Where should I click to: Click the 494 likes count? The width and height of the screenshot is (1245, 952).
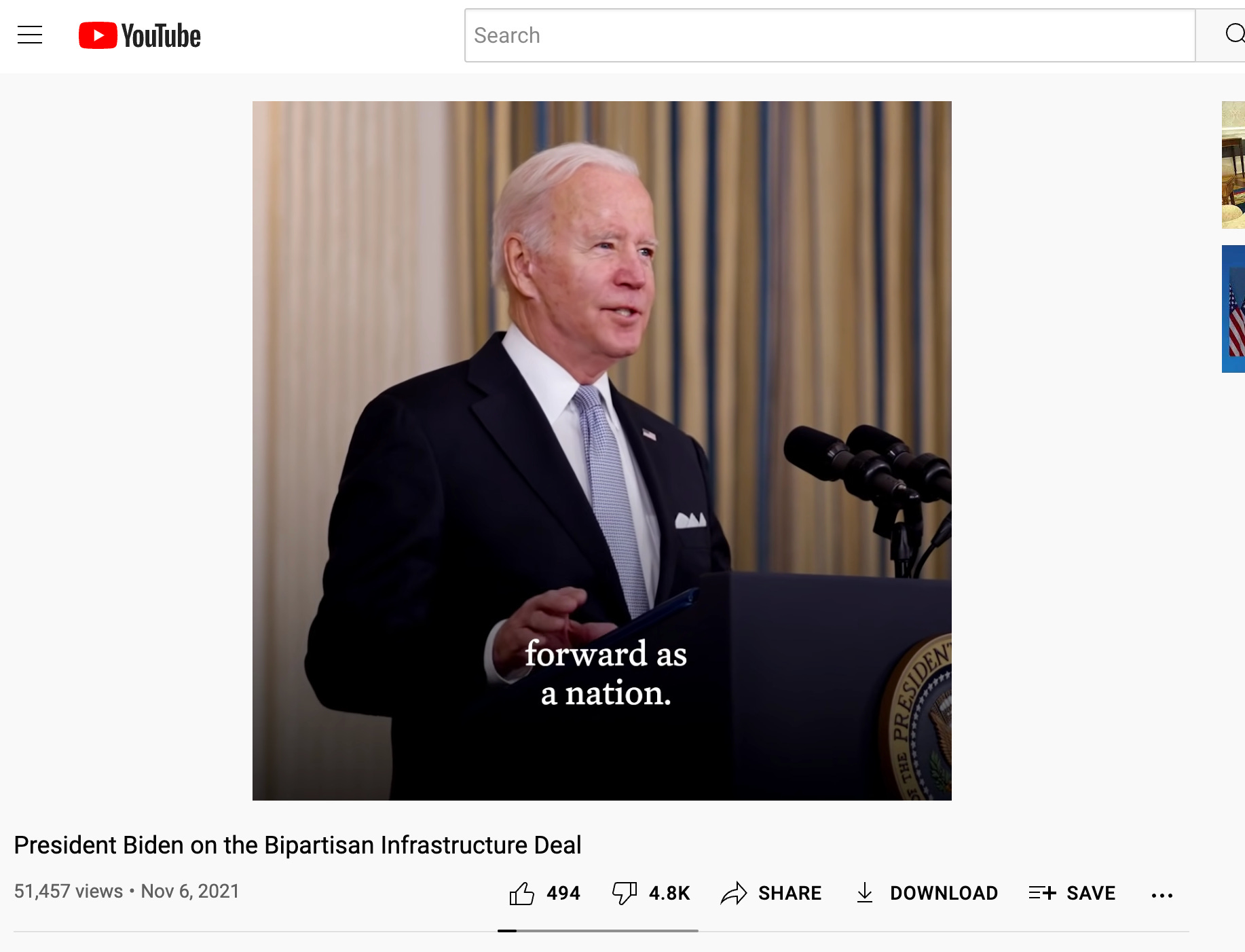click(563, 894)
